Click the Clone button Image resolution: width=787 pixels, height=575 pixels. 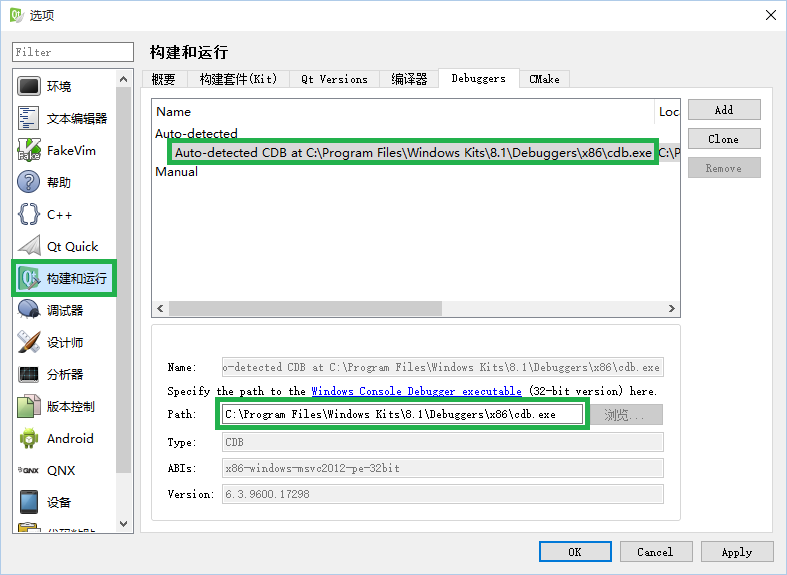pyautogui.click(x=724, y=139)
